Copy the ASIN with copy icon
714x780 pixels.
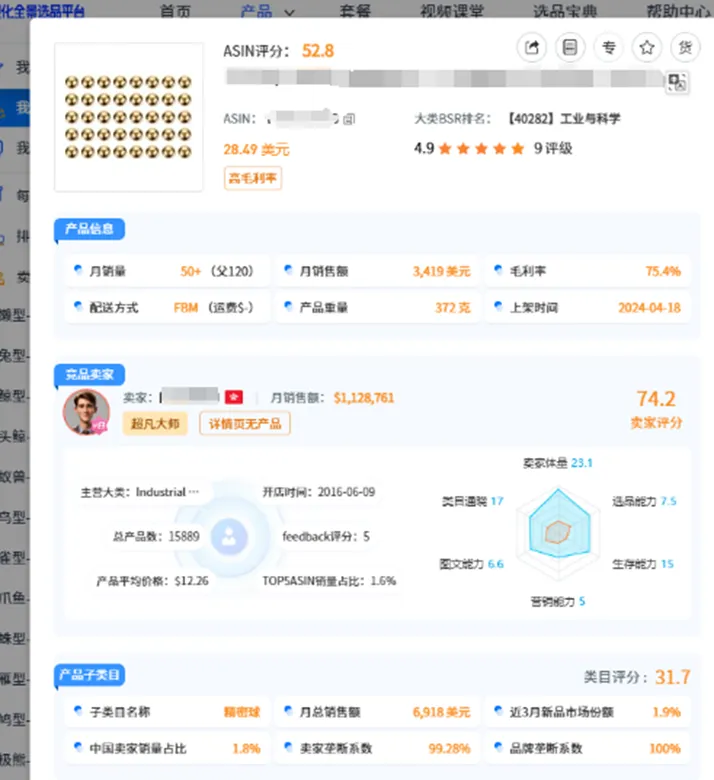(x=349, y=119)
